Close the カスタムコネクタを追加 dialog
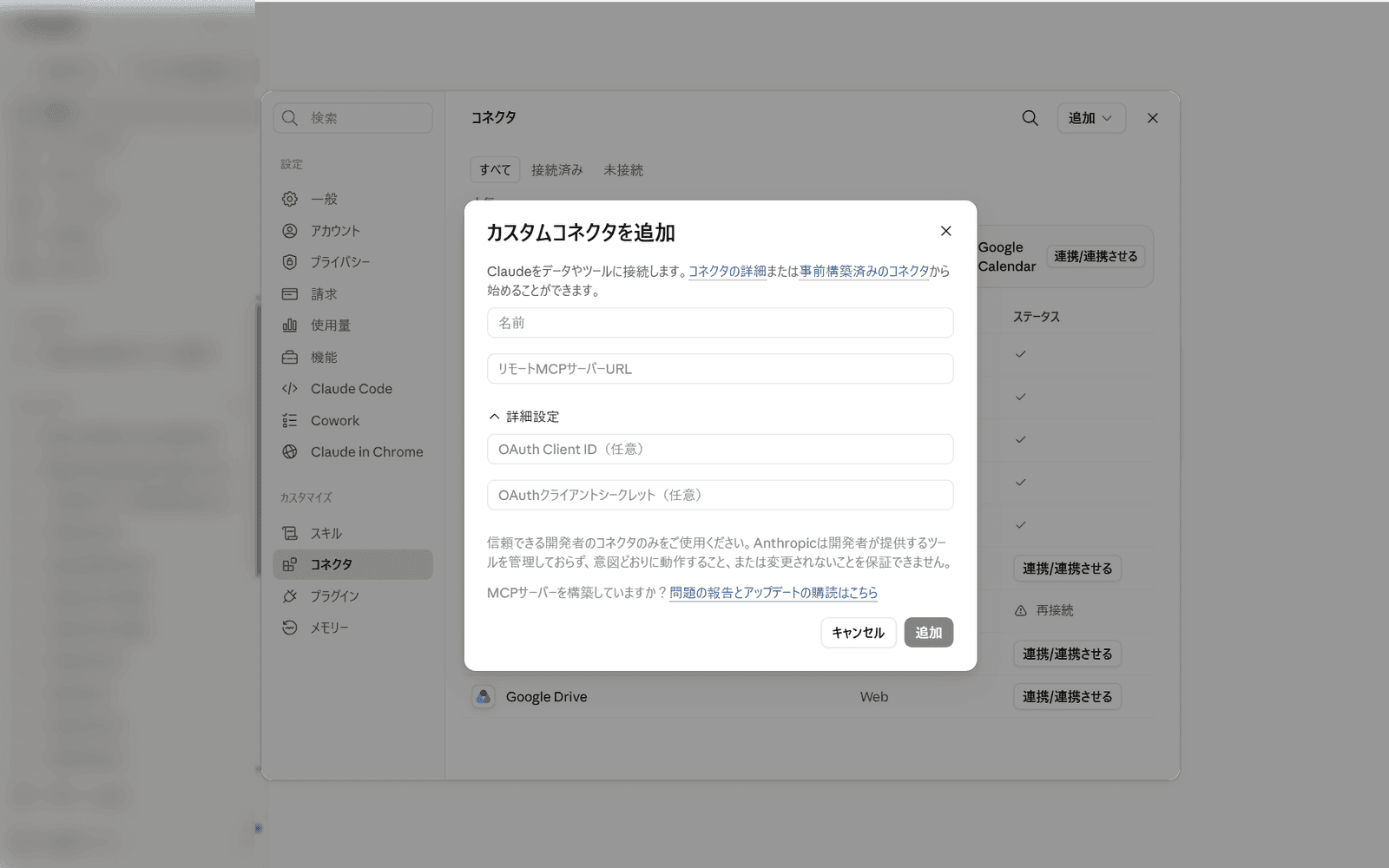Viewport: 1389px width, 868px height. point(946,231)
